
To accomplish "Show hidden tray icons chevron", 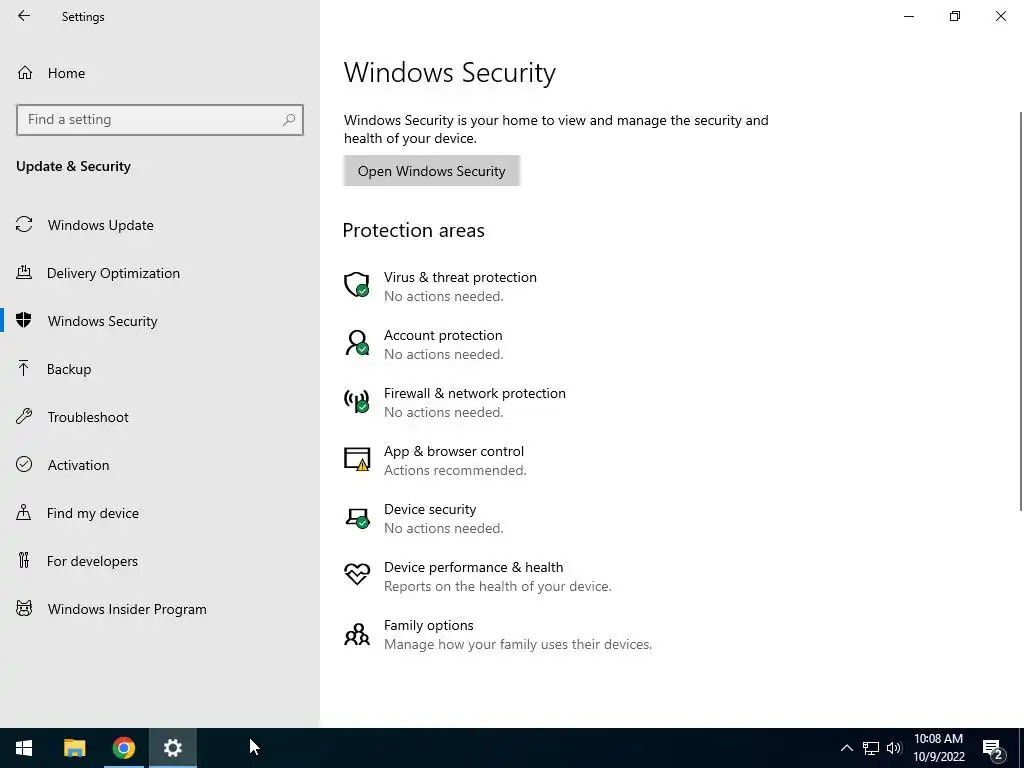I will [x=846, y=748].
